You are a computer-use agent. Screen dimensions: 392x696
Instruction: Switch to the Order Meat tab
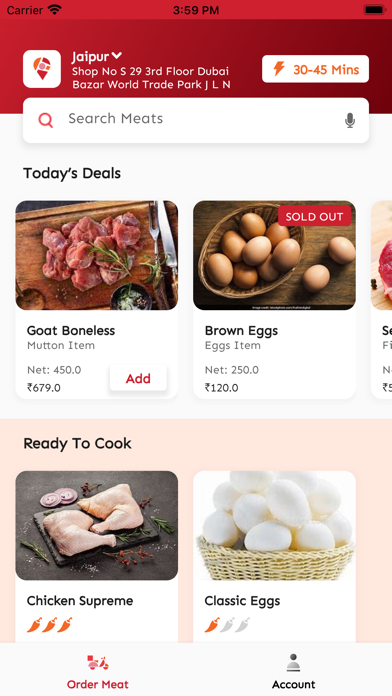click(98, 670)
